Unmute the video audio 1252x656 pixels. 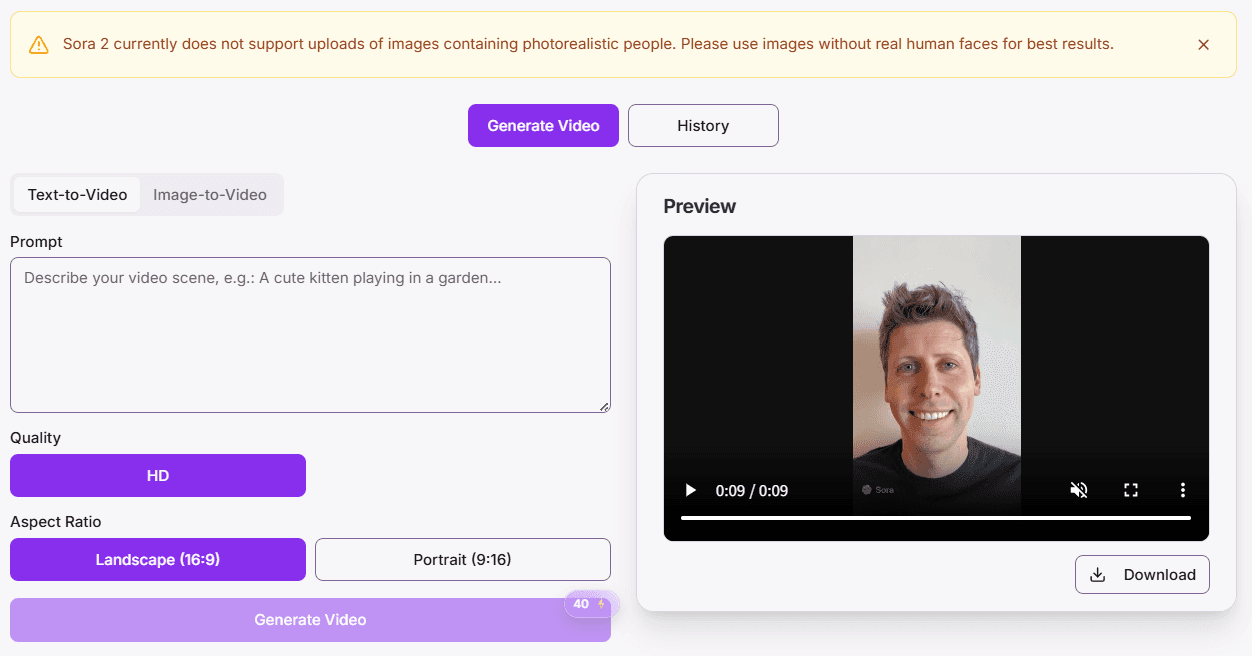pos(1078,490)
